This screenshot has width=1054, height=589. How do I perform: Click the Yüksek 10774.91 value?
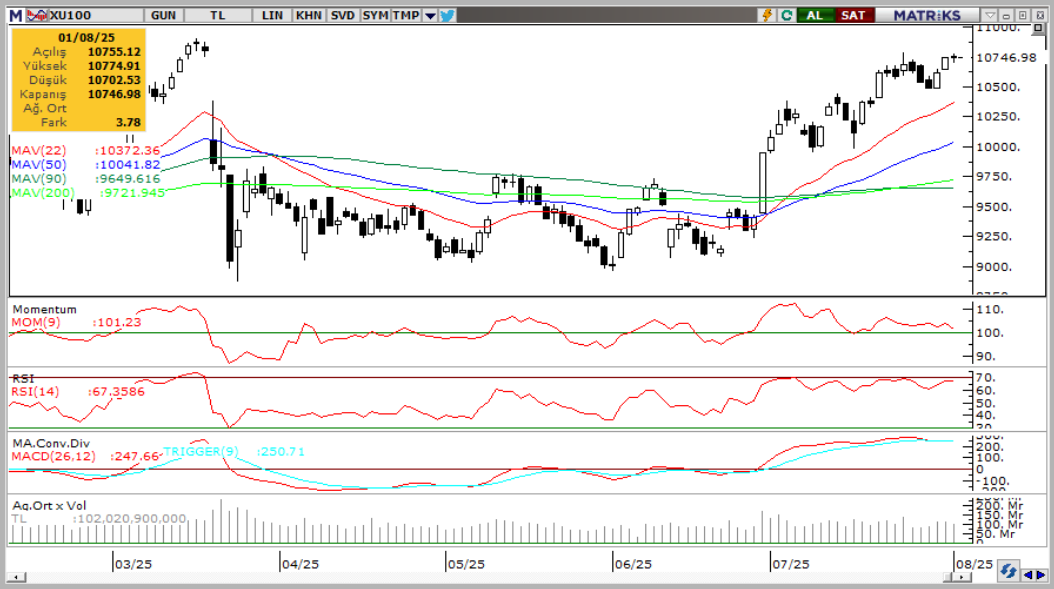(114, 66)
